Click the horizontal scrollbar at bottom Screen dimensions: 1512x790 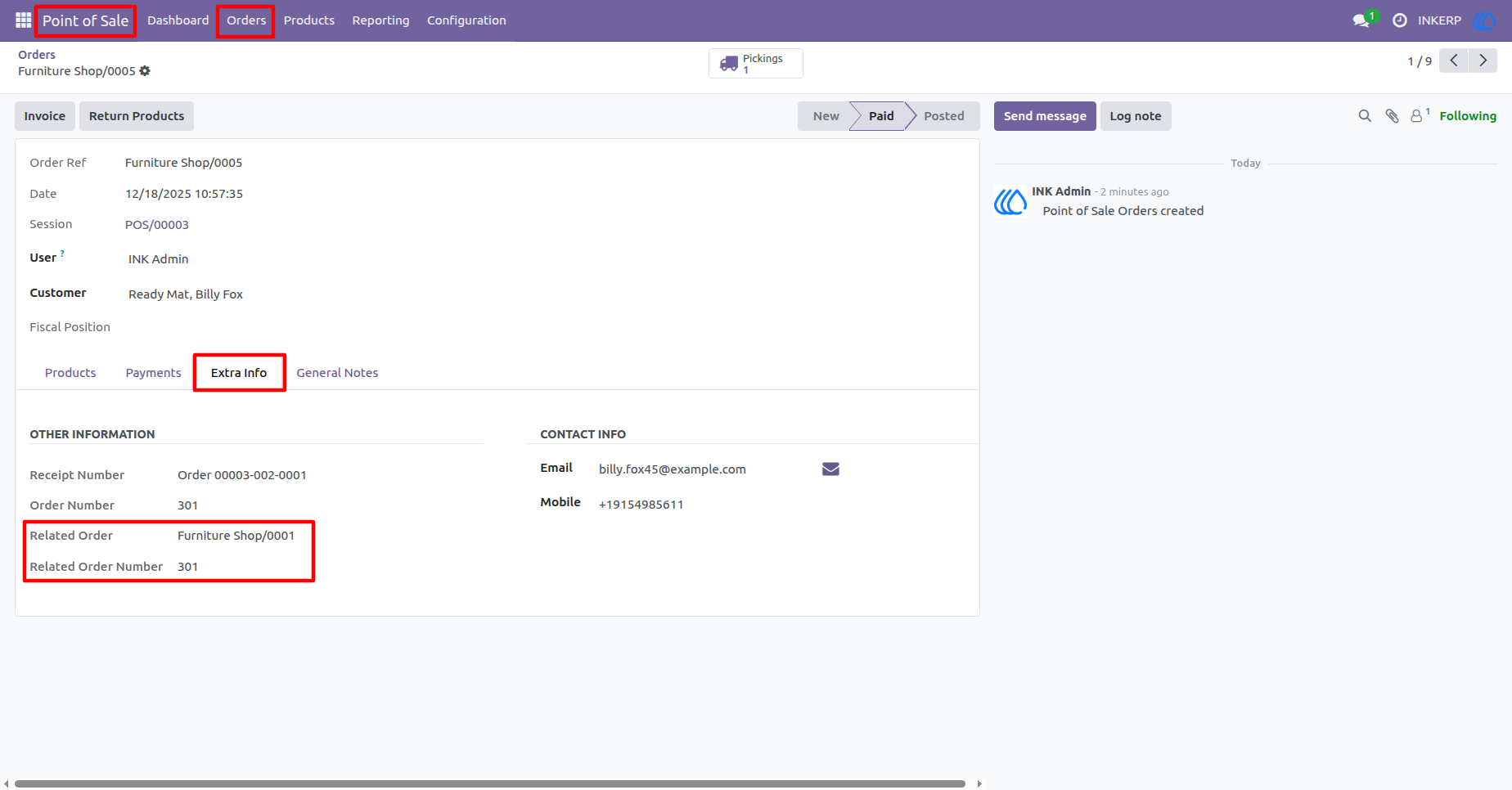click(490, 783)
